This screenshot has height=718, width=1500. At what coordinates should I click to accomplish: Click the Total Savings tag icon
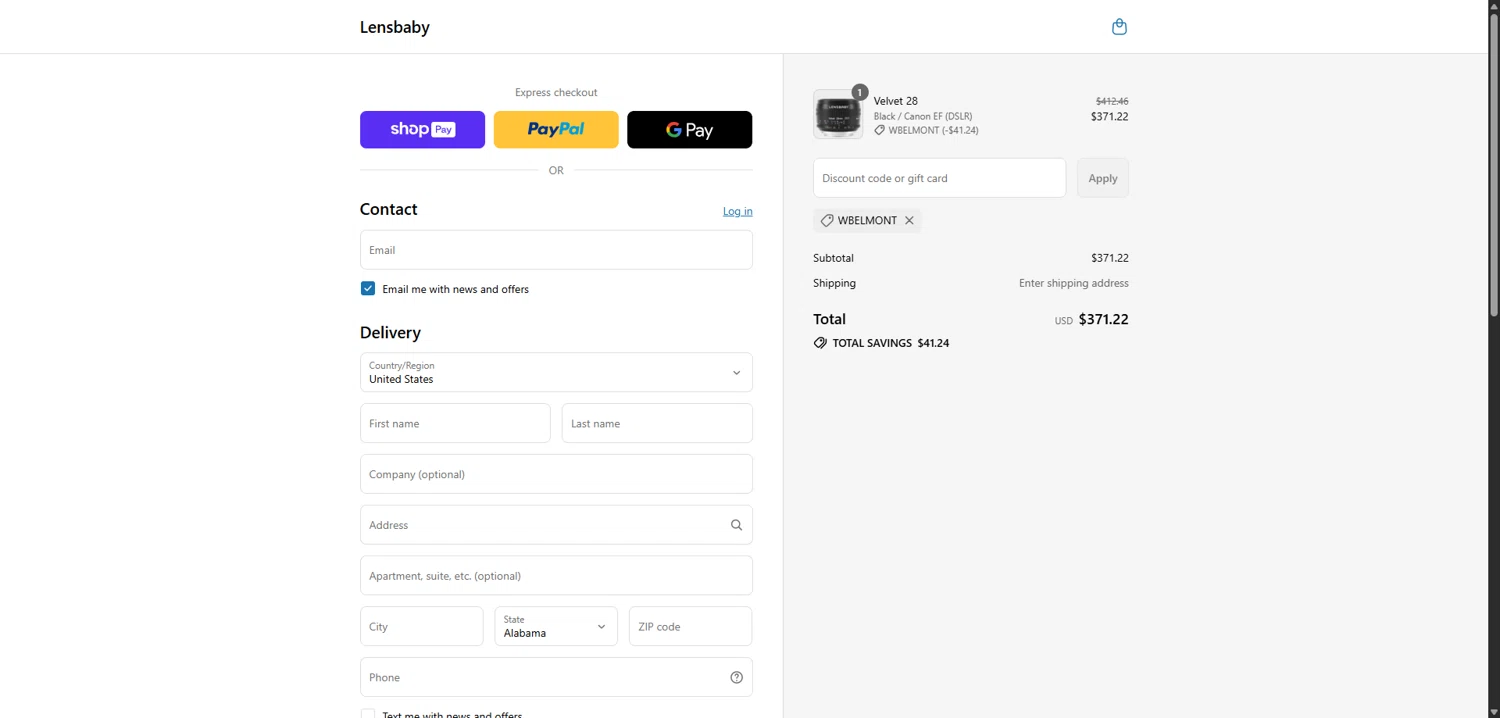(820, 343)
